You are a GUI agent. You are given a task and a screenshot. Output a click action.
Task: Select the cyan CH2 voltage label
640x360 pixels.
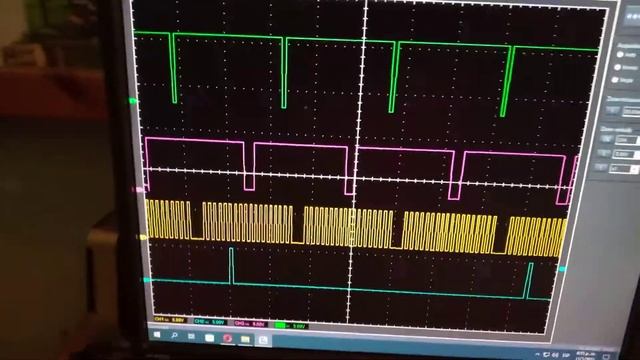point(209,322)
